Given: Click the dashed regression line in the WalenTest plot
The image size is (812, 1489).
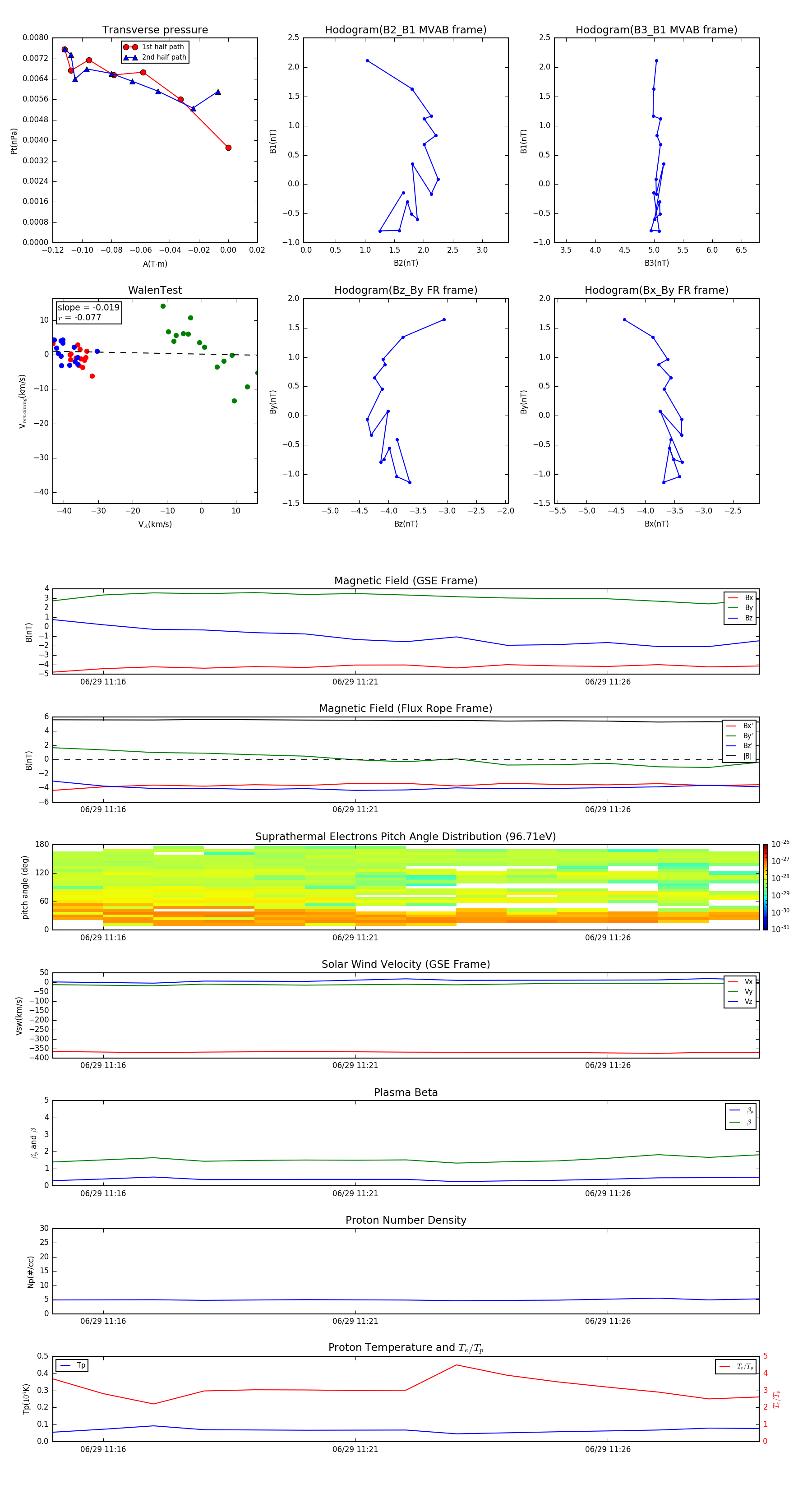Looking at the screenshot, I should pos(155,352).
